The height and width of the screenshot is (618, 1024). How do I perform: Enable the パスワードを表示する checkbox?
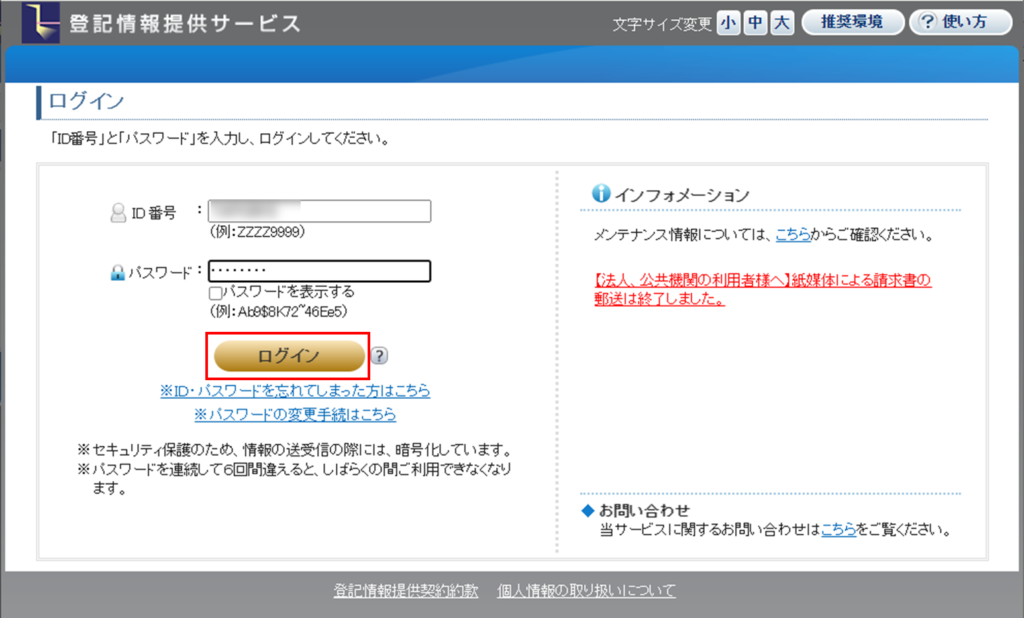click(x=215, y=293)
